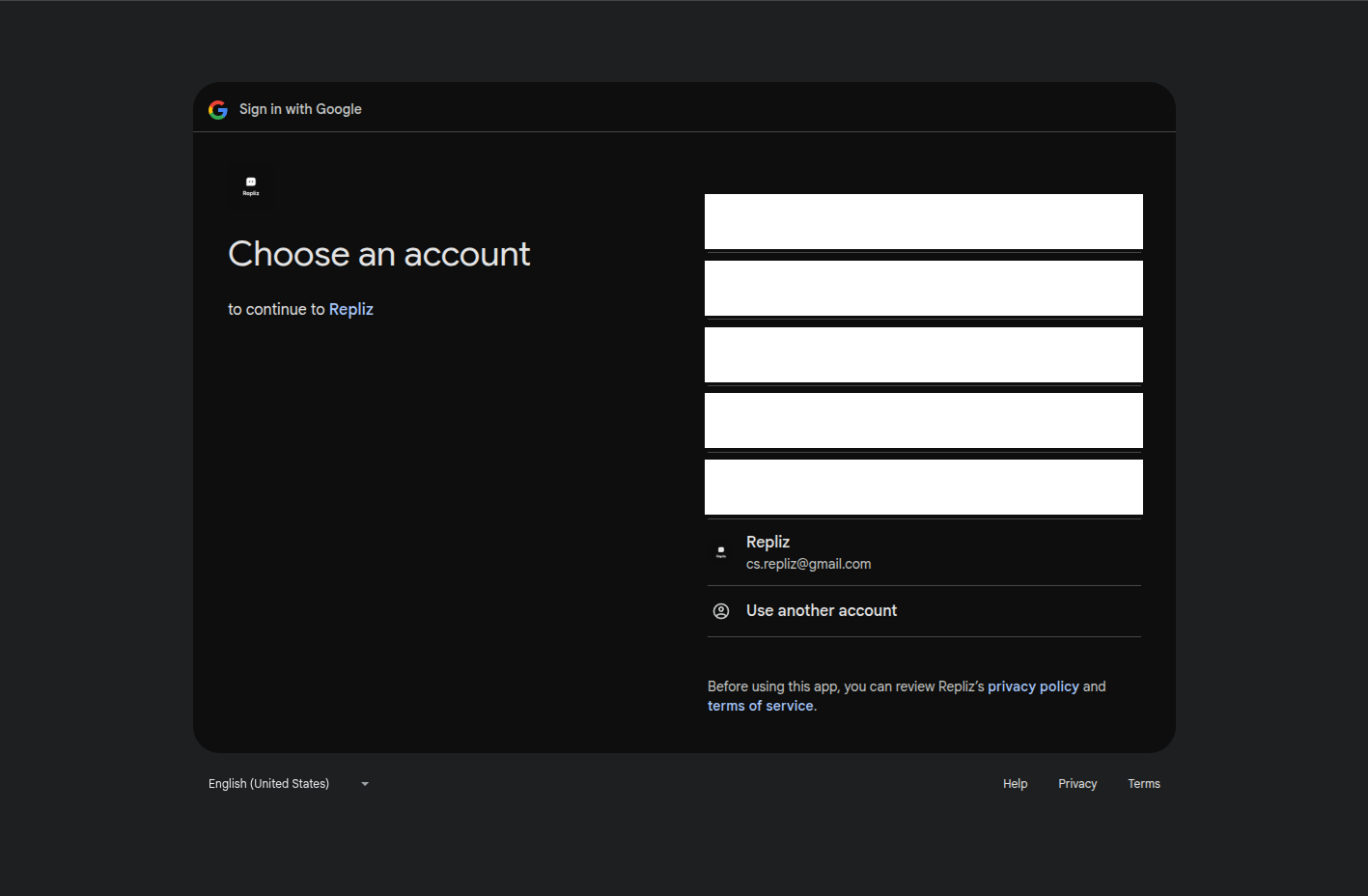Select the blank entry directly above Repliz
The image size is (1368, 896).
pyautogui.click(x=923, y=487)
